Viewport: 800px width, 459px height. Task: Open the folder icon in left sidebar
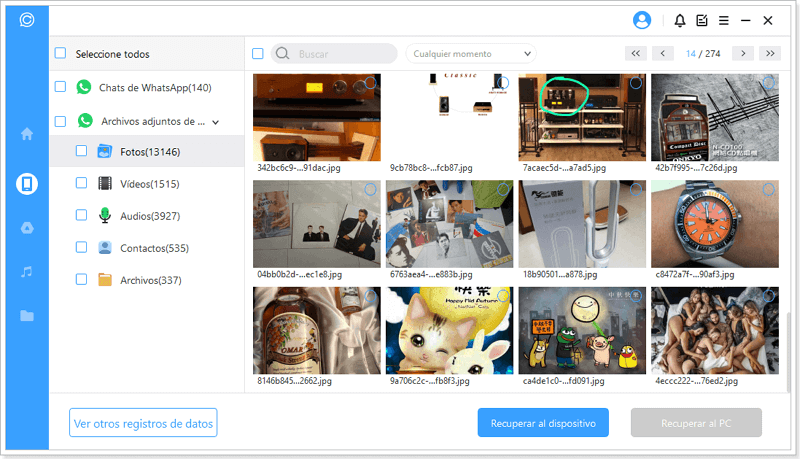click(27, 316)
